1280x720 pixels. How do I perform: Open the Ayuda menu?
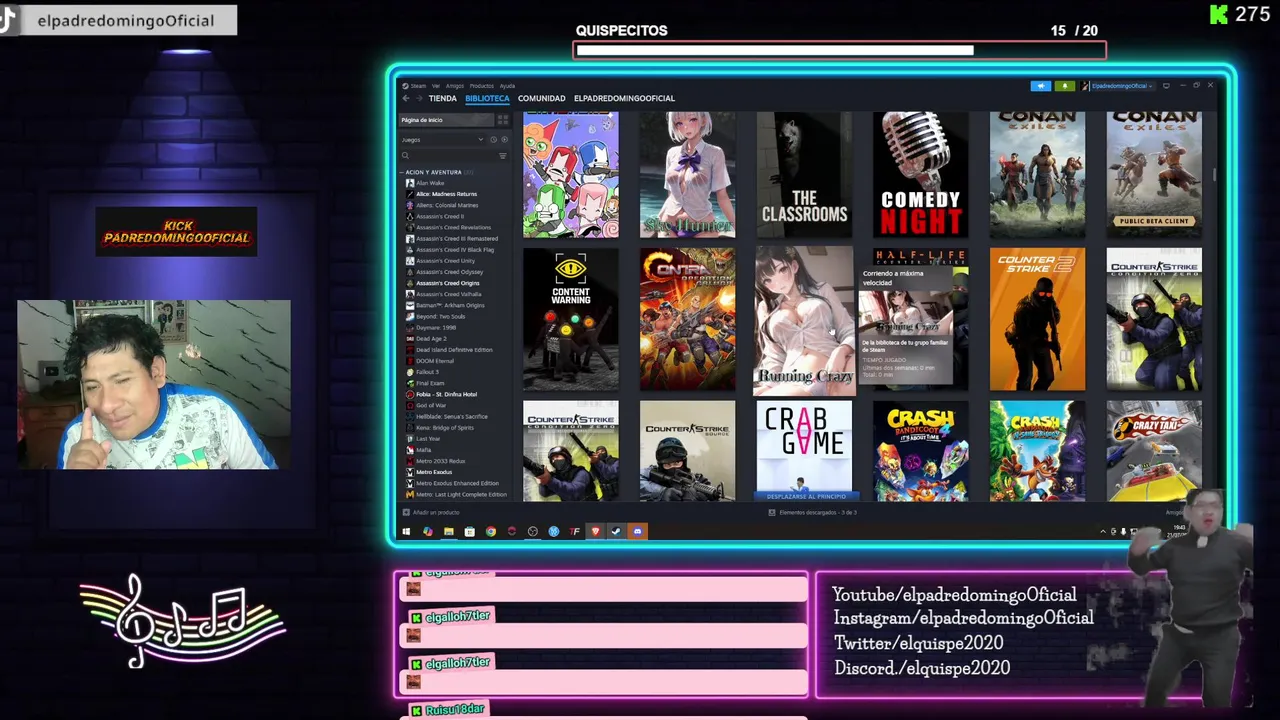point(507,86)
